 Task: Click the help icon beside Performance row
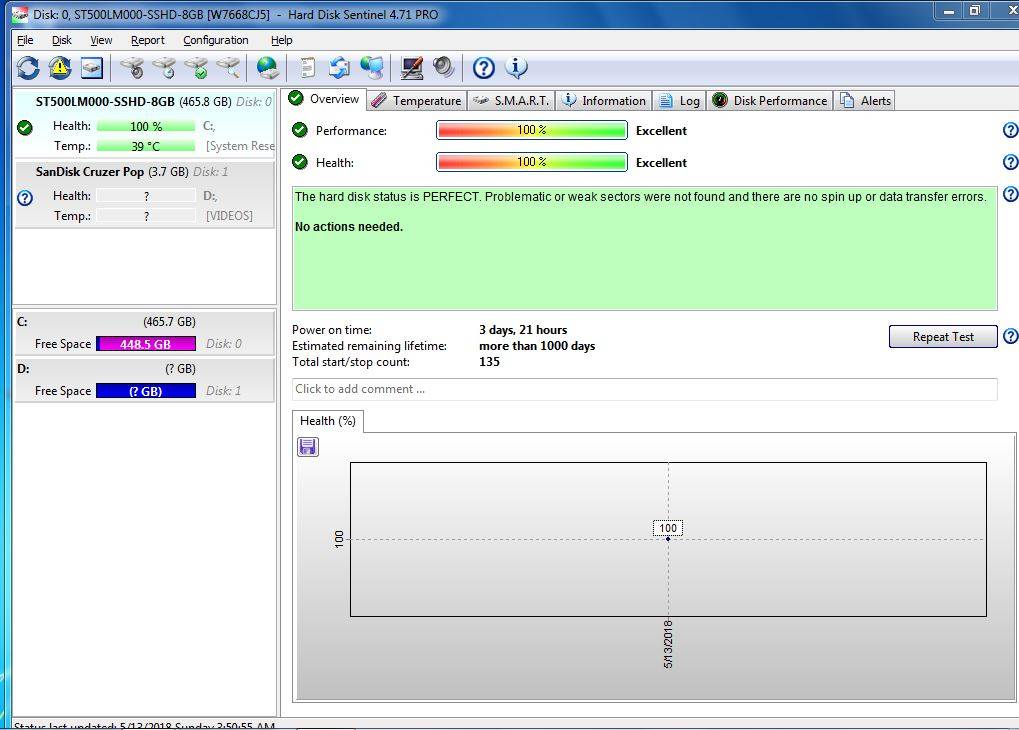point(1011,130)
